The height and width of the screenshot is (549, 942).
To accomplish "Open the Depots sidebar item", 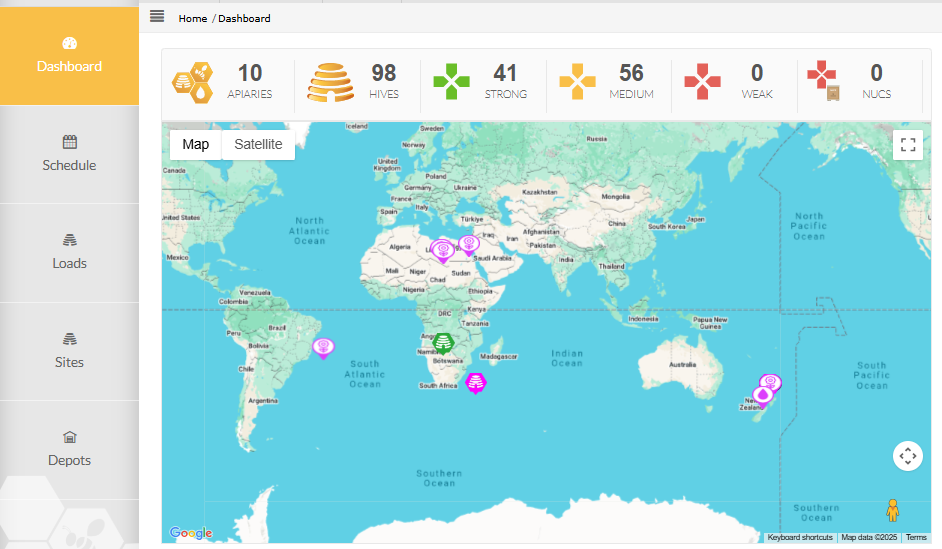I will (x=69, y=450).
